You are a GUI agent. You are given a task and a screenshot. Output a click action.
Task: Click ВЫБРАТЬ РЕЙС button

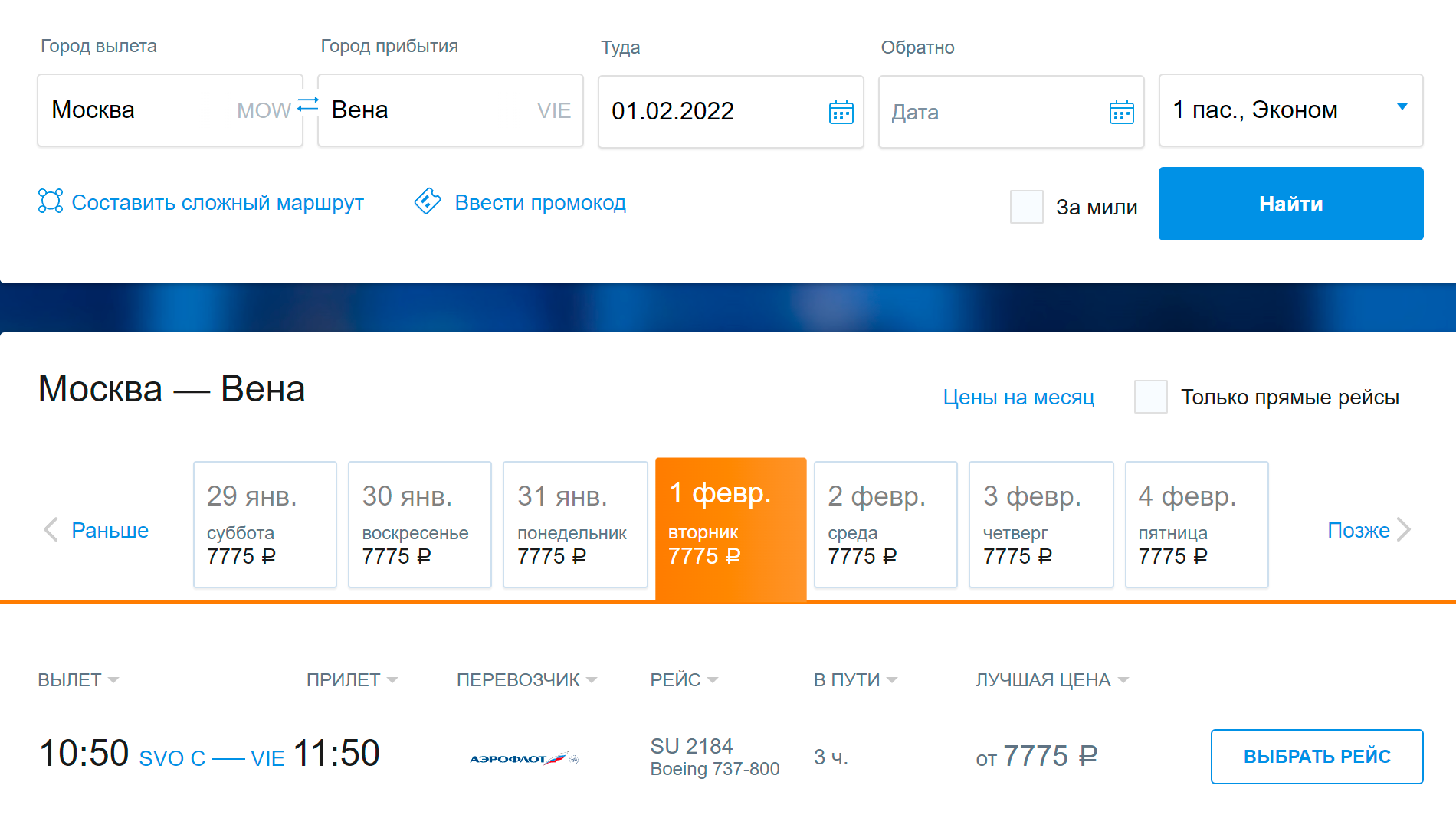tap(1317, 757)
